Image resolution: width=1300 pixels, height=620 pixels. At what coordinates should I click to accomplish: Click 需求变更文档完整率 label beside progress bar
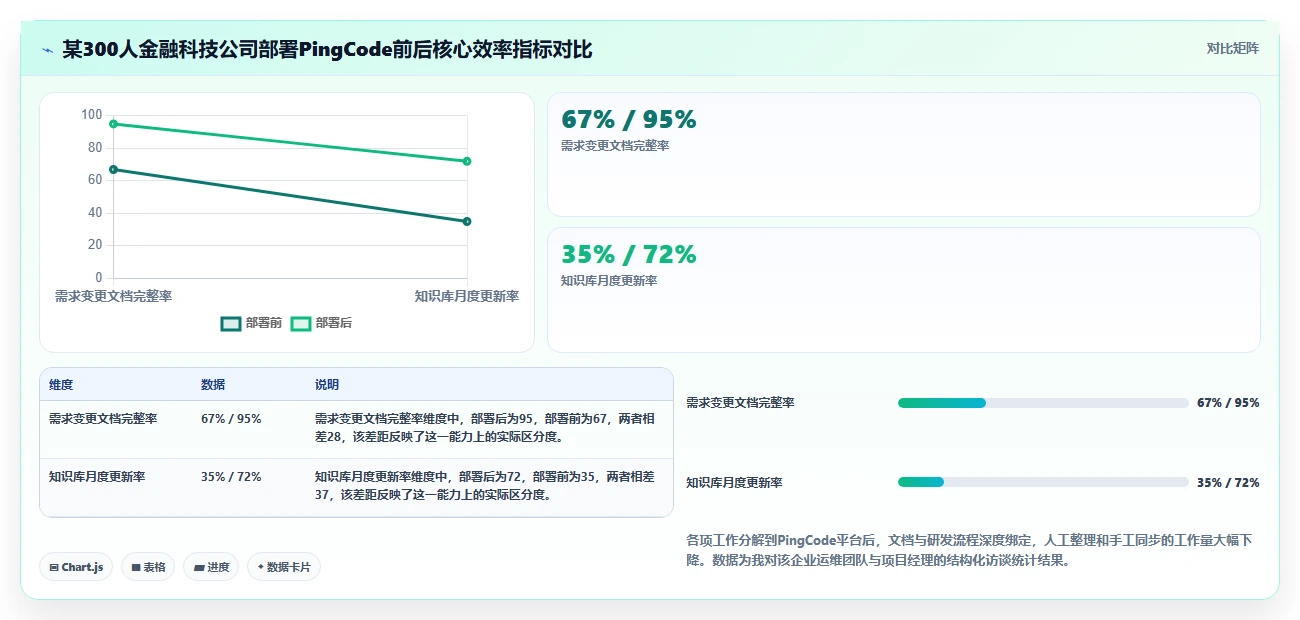[x=740, y=403]
